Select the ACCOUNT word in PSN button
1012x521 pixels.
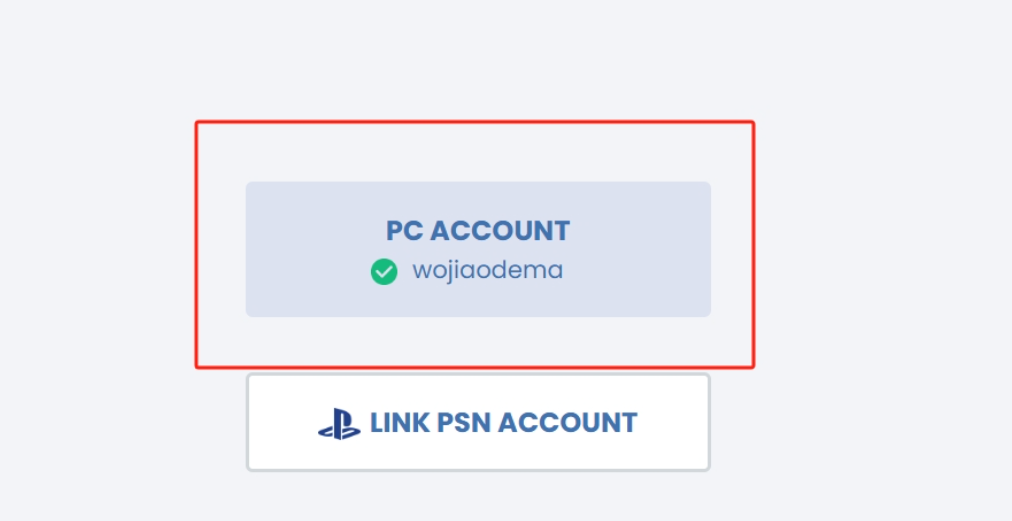(568, 423)
